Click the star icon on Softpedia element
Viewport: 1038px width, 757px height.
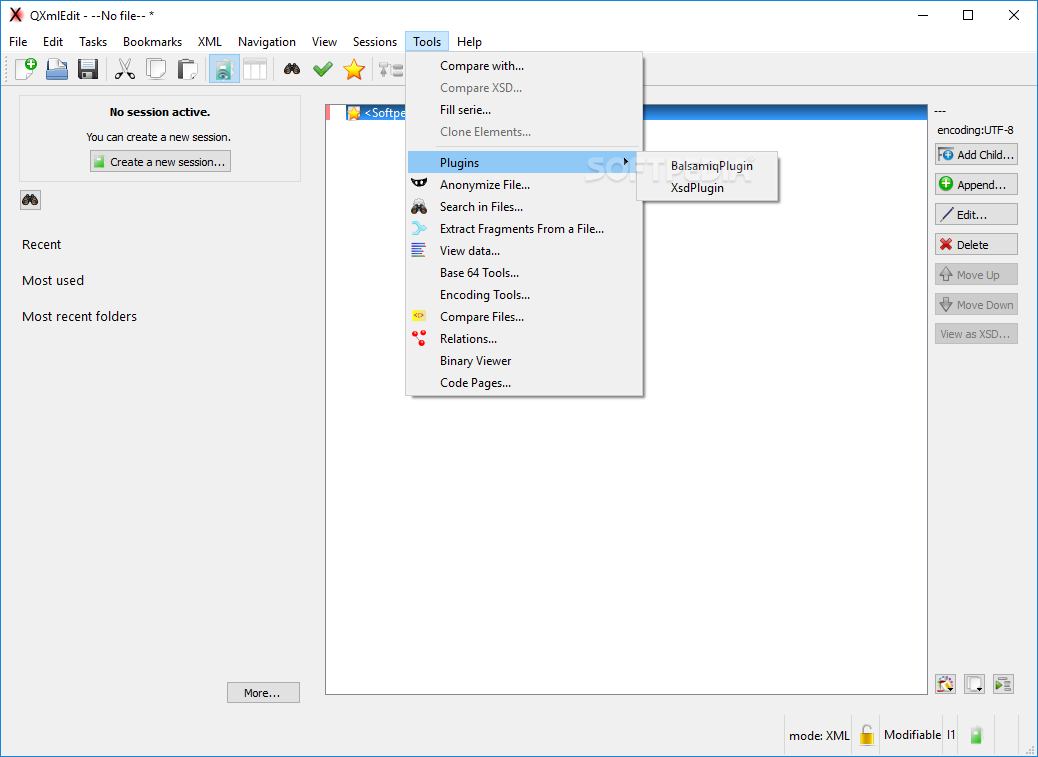(x=354, y=113)
